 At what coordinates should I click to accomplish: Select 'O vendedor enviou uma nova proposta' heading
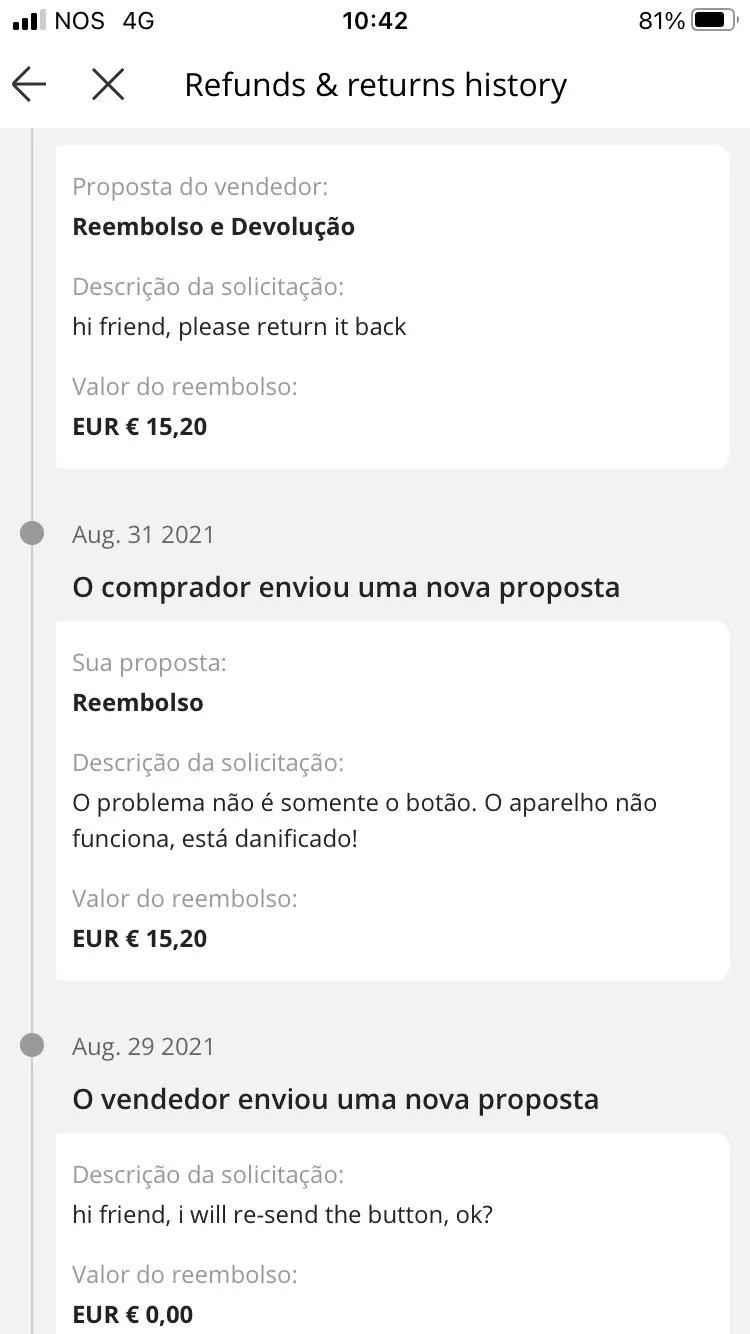tap(335, 1099)
